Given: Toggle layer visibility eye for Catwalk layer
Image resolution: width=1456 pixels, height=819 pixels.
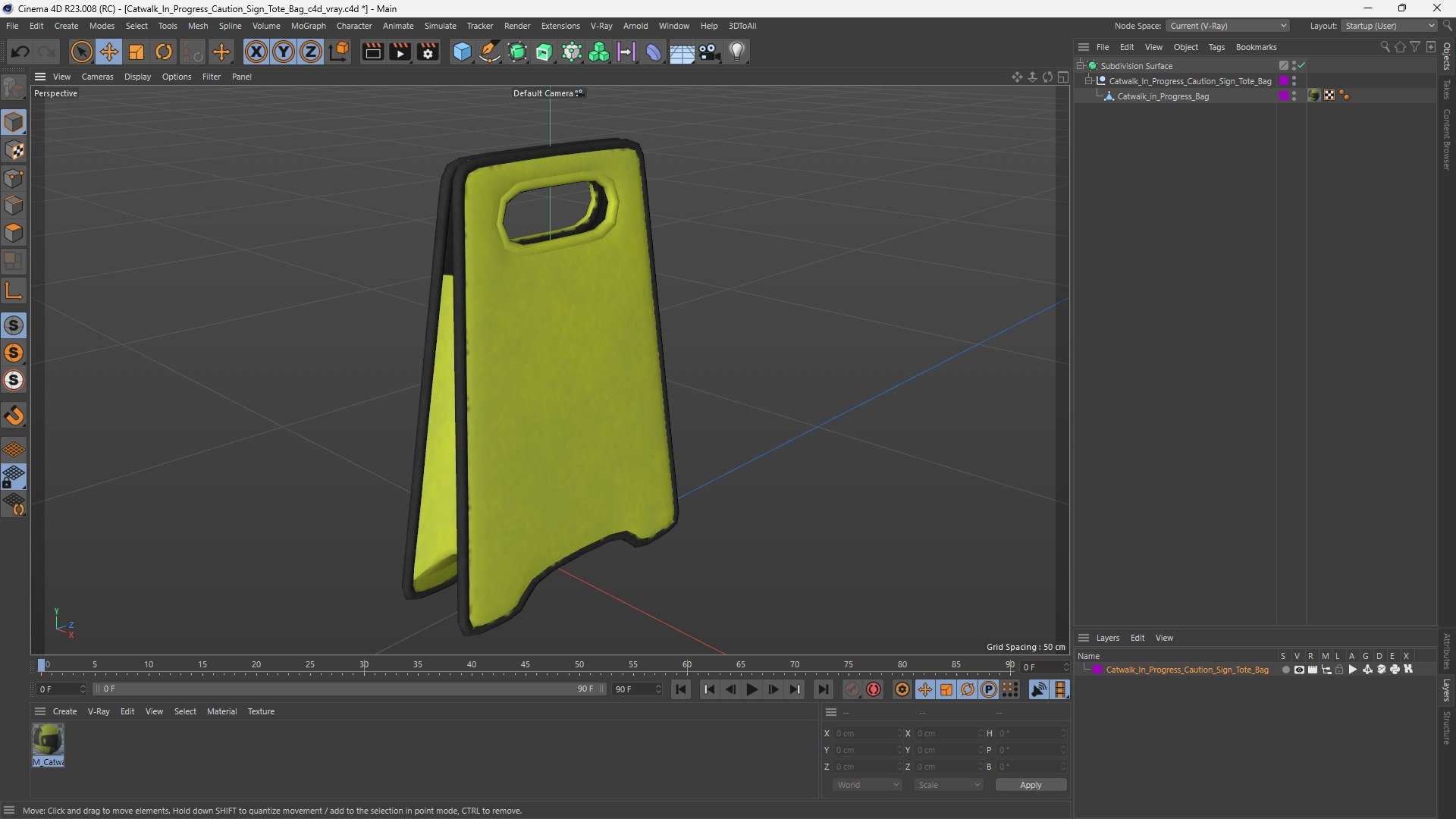Looking at the screenshot, I should pyautogui.click(x=1299, y=670).
